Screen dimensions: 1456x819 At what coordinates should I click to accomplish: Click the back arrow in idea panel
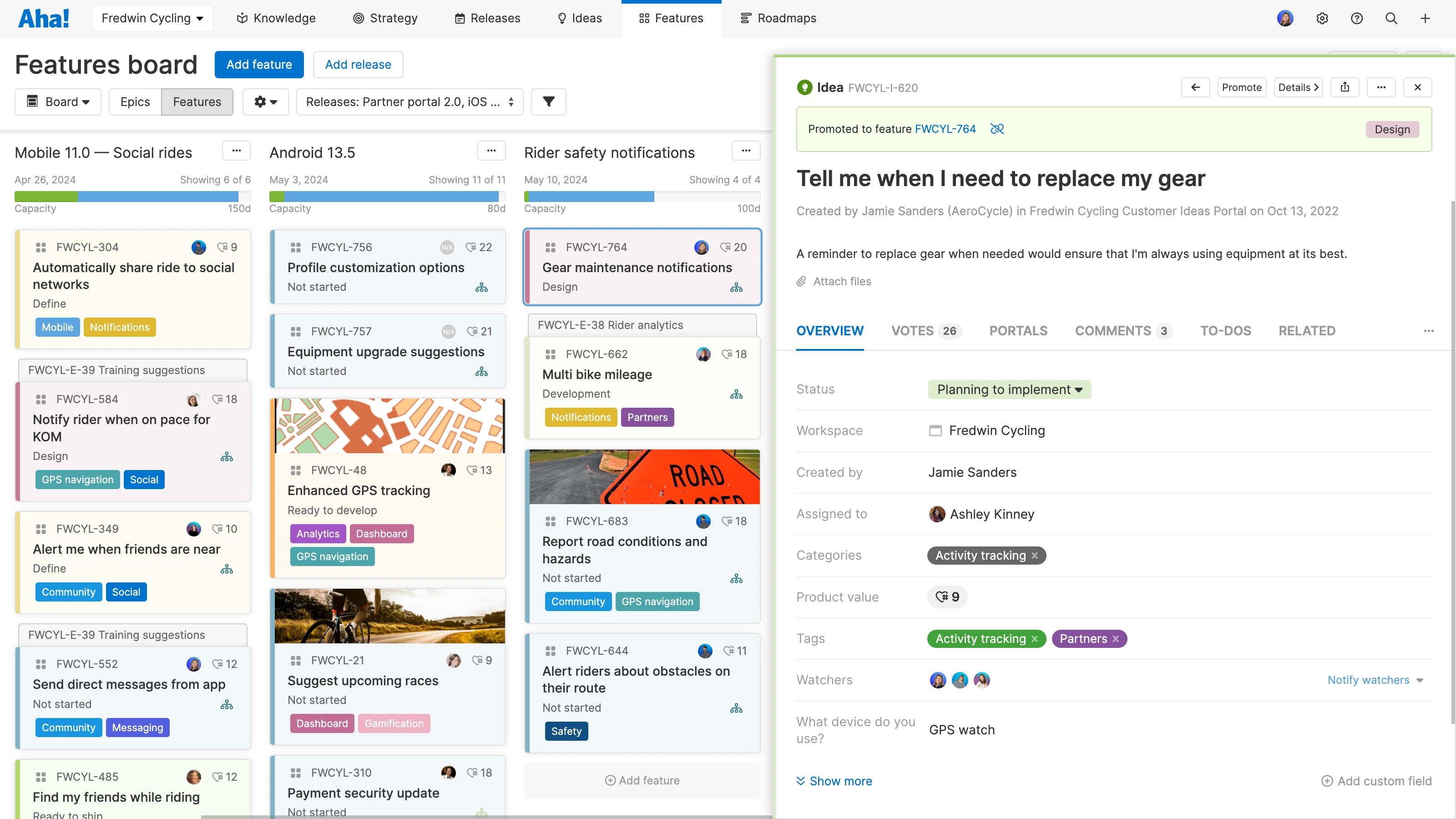coord(1195,87)
